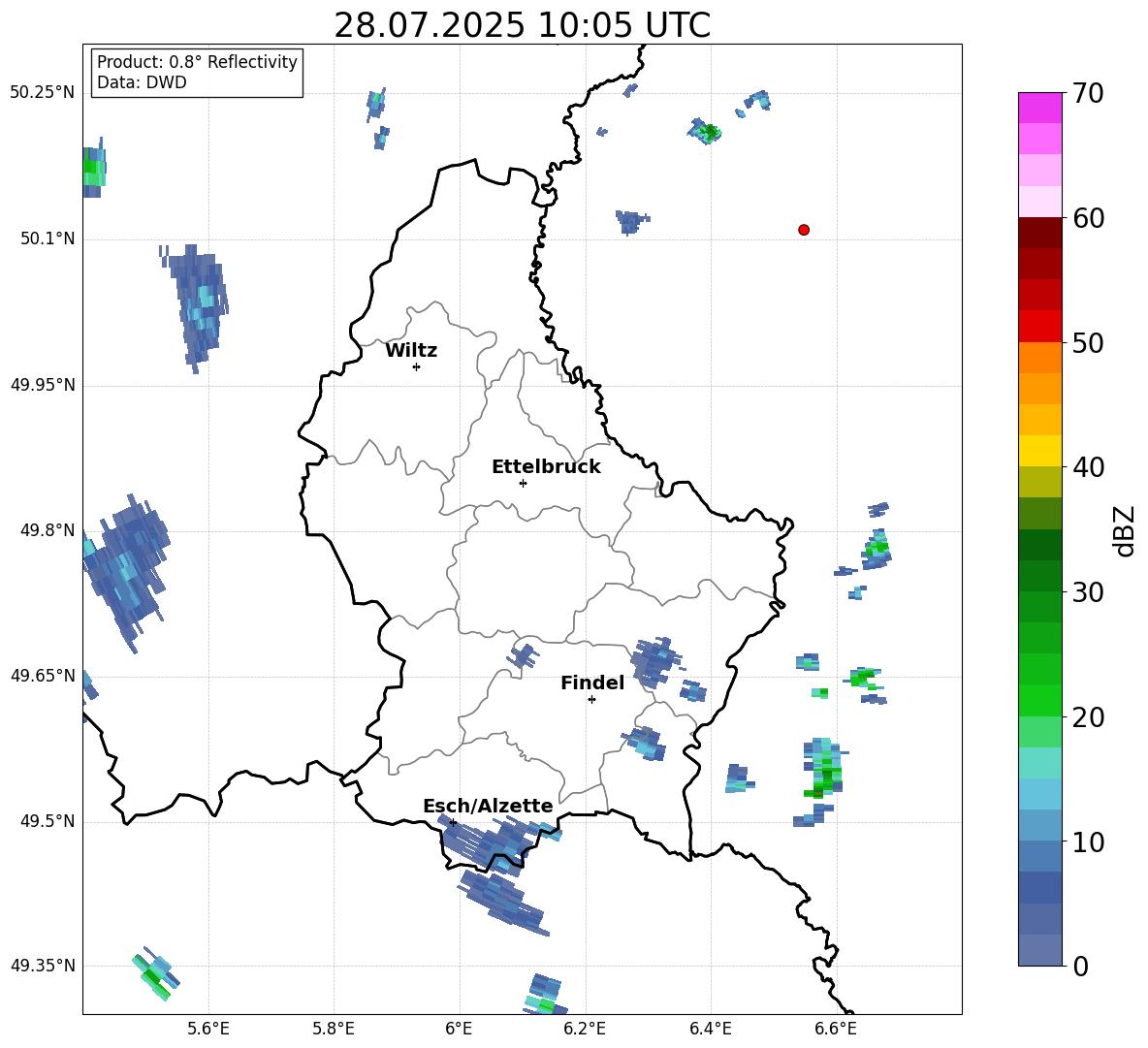Click the 49.8°N latitude label

[48, 530]
